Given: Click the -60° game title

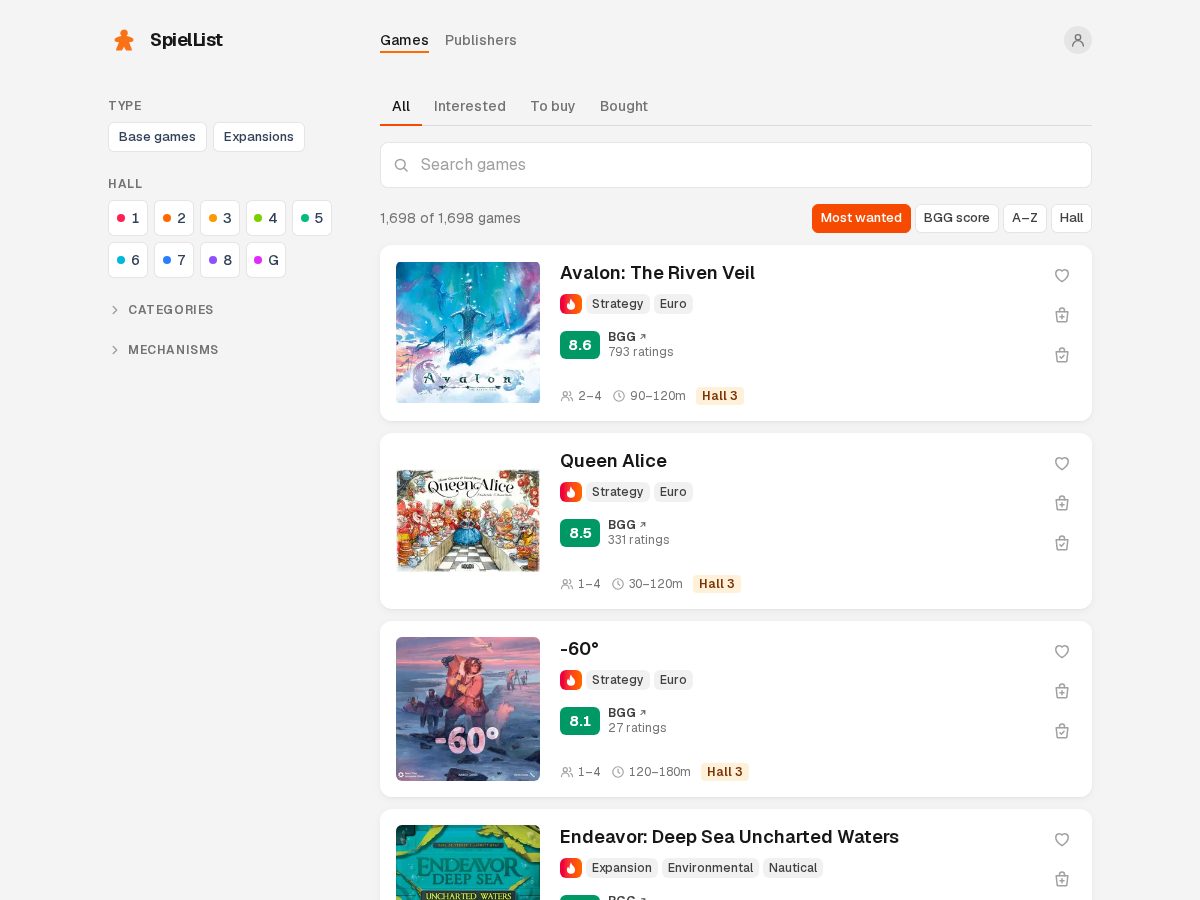Looking at the screenshot, I should pyautogui.click(x=579, y=649).
